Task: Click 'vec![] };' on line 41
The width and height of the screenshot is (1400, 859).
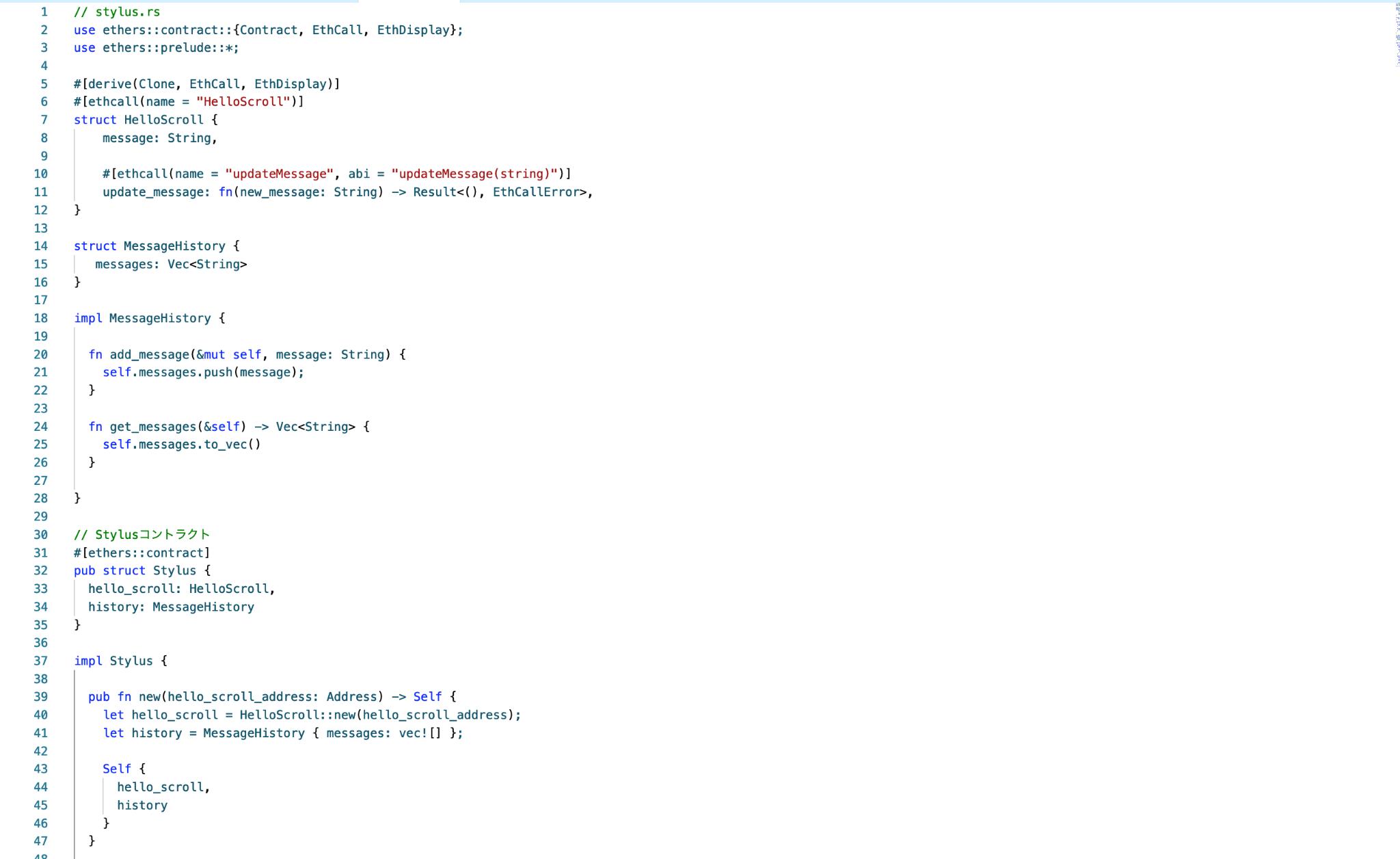Action: [x=431, y=733]
